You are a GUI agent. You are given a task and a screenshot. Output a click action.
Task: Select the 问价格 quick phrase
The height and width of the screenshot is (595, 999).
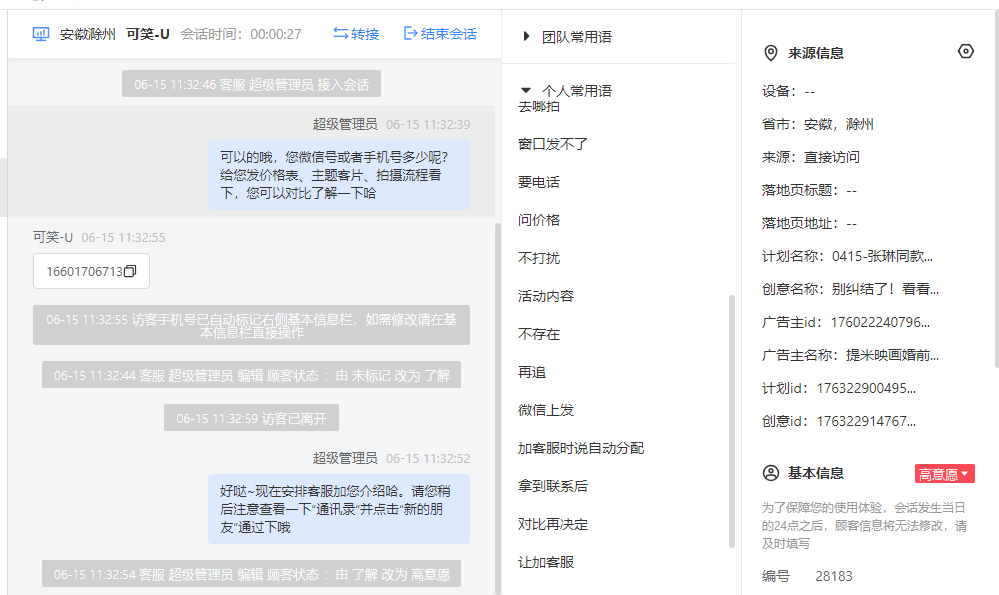[539, 220]
